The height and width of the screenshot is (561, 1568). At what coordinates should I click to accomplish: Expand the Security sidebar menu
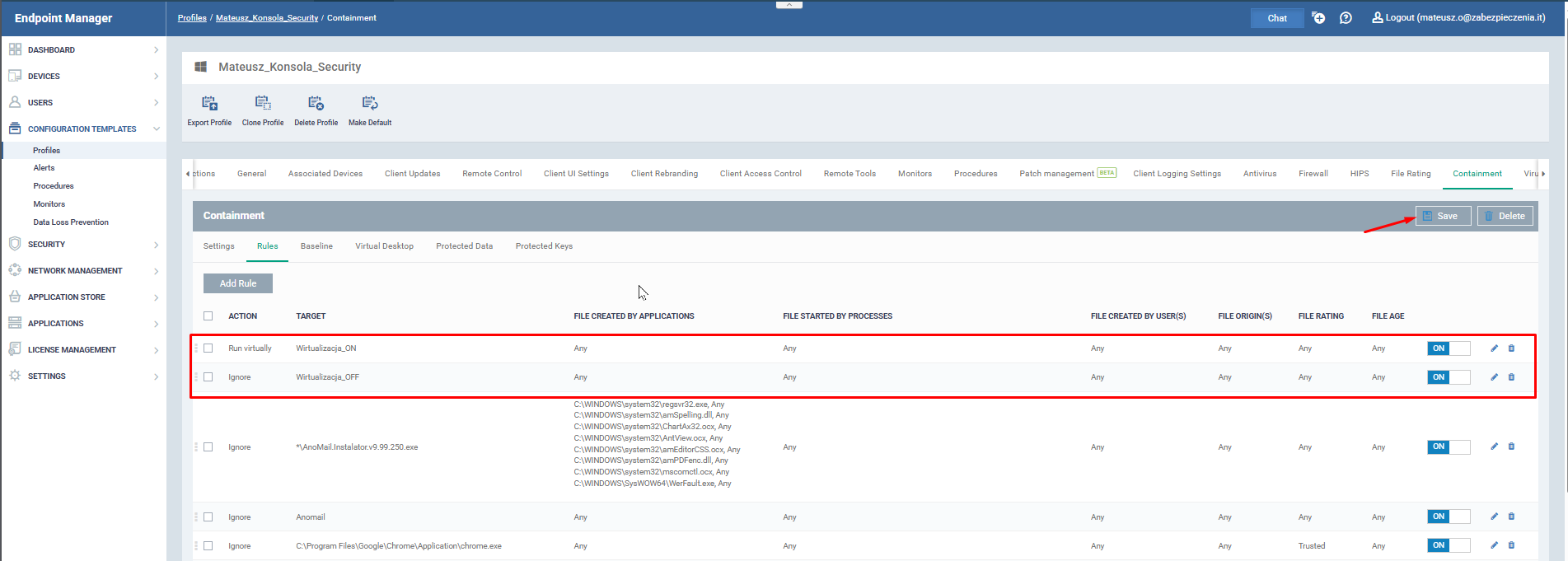click(82, 245)
